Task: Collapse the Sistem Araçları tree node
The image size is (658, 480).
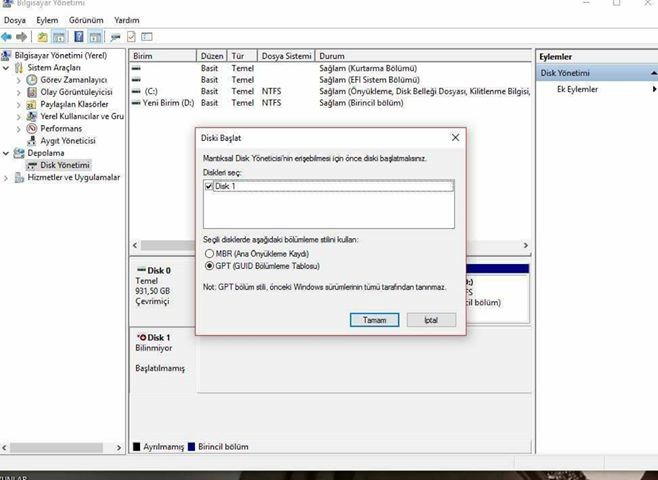Action: (7, 67)
